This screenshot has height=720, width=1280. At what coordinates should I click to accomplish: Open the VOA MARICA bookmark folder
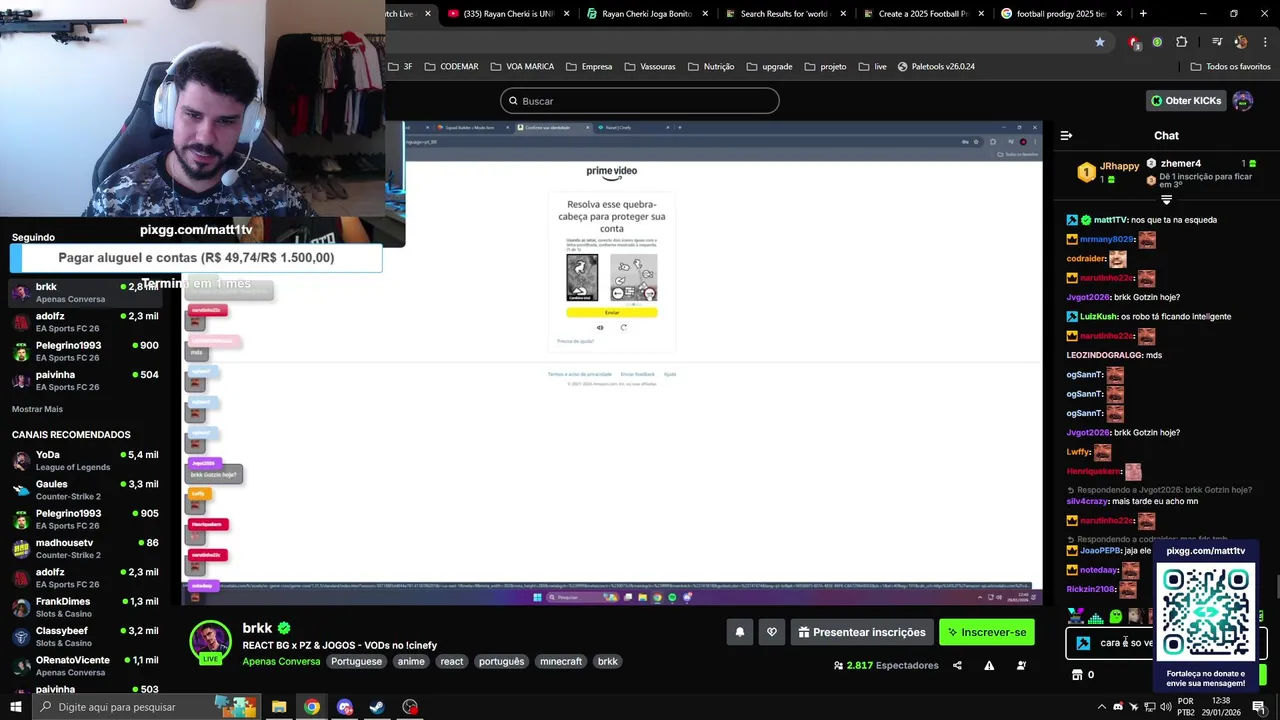click(x=522, y=67)
